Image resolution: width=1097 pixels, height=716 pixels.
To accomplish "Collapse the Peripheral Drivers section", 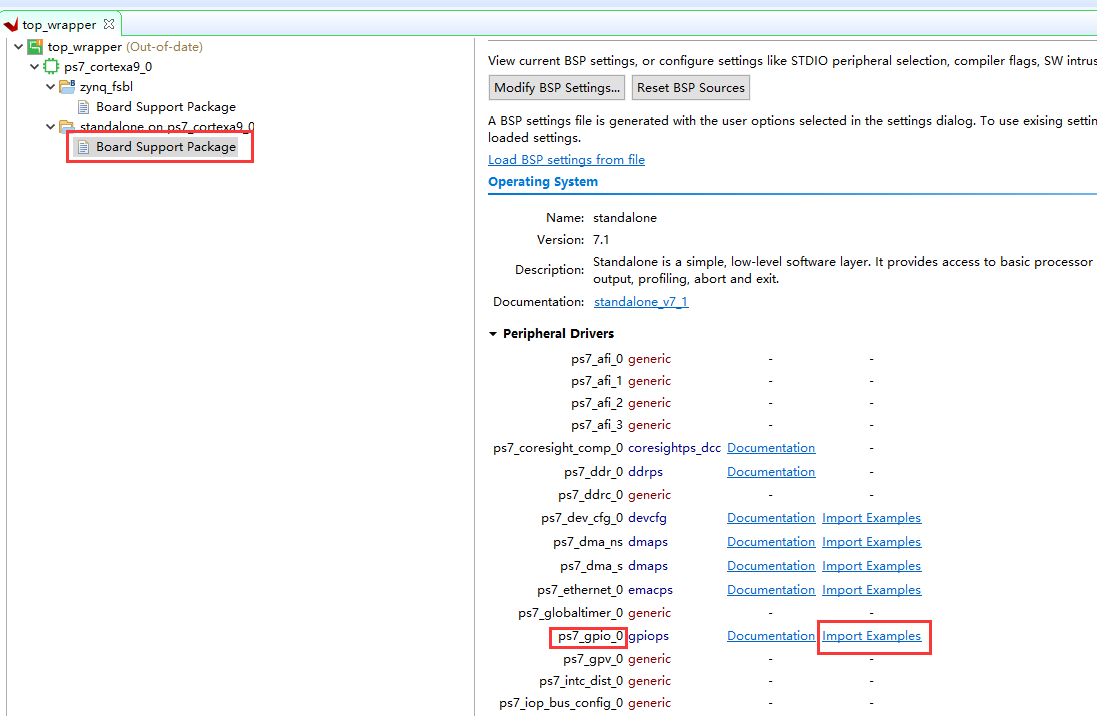I will pos(493,334).
